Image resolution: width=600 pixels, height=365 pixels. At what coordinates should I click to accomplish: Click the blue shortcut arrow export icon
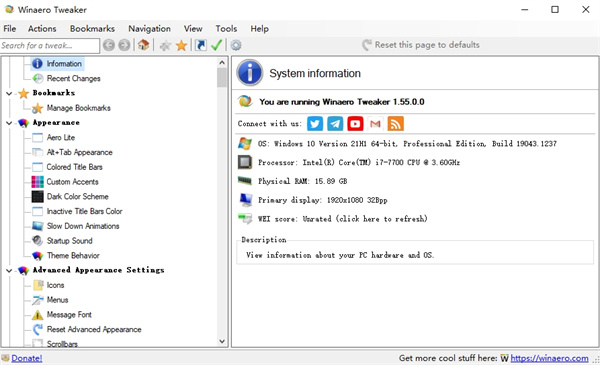click(201, 45)
